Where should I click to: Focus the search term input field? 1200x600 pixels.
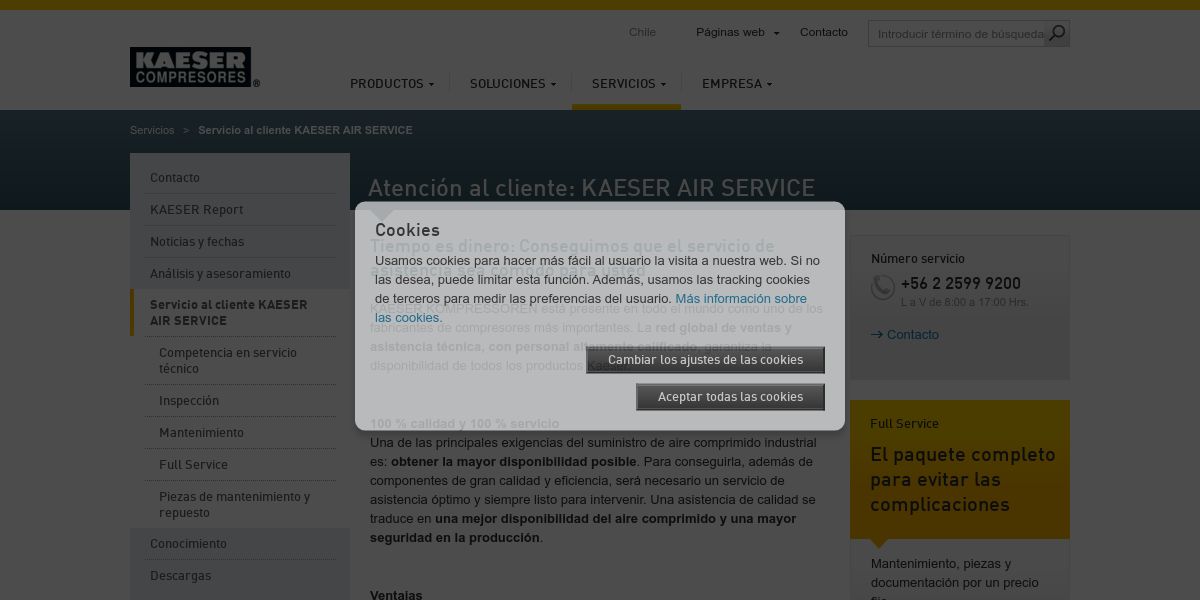(956, 33)
